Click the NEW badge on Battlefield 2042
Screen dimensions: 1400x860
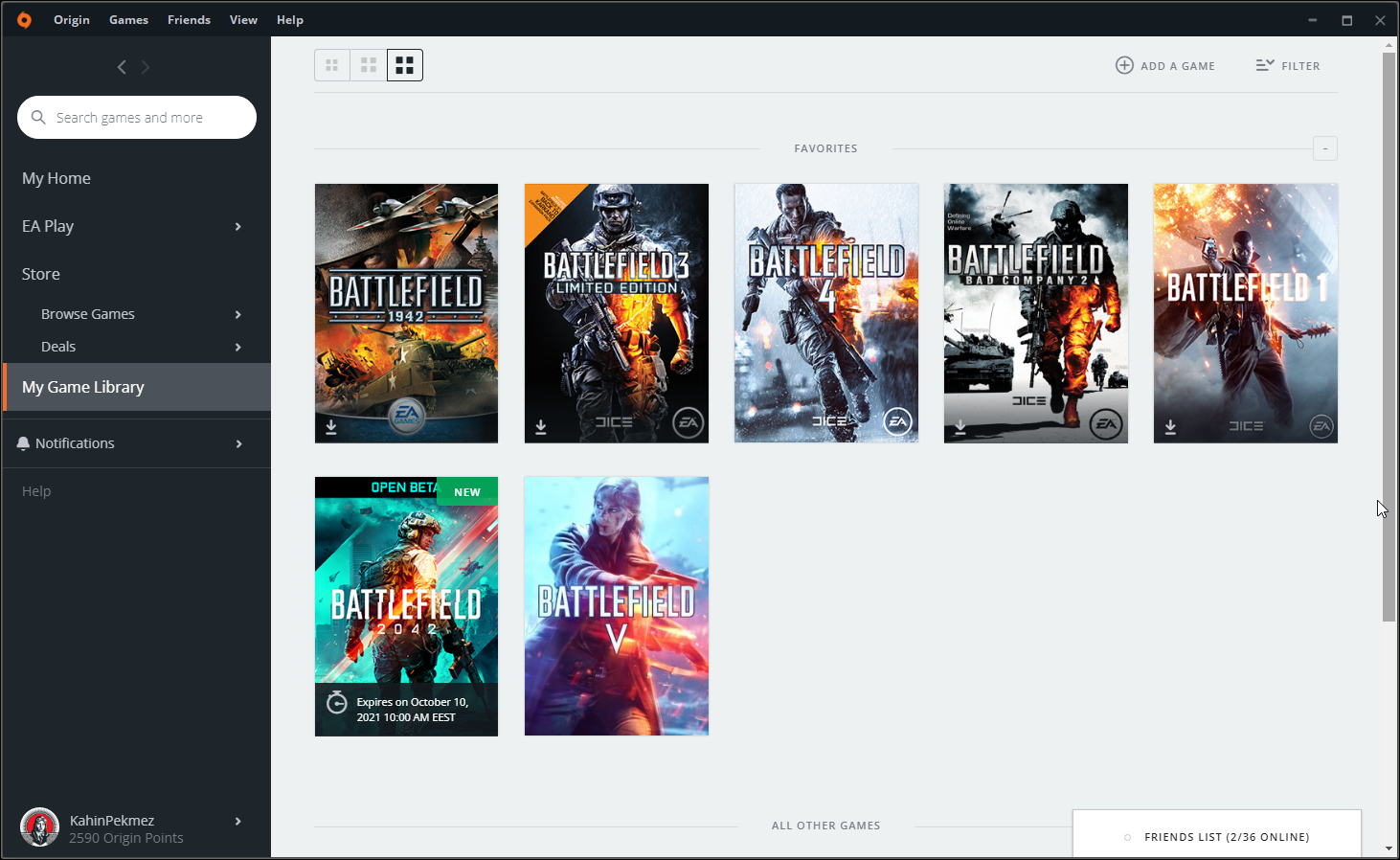pyautogui.click(x=467, y=491)
